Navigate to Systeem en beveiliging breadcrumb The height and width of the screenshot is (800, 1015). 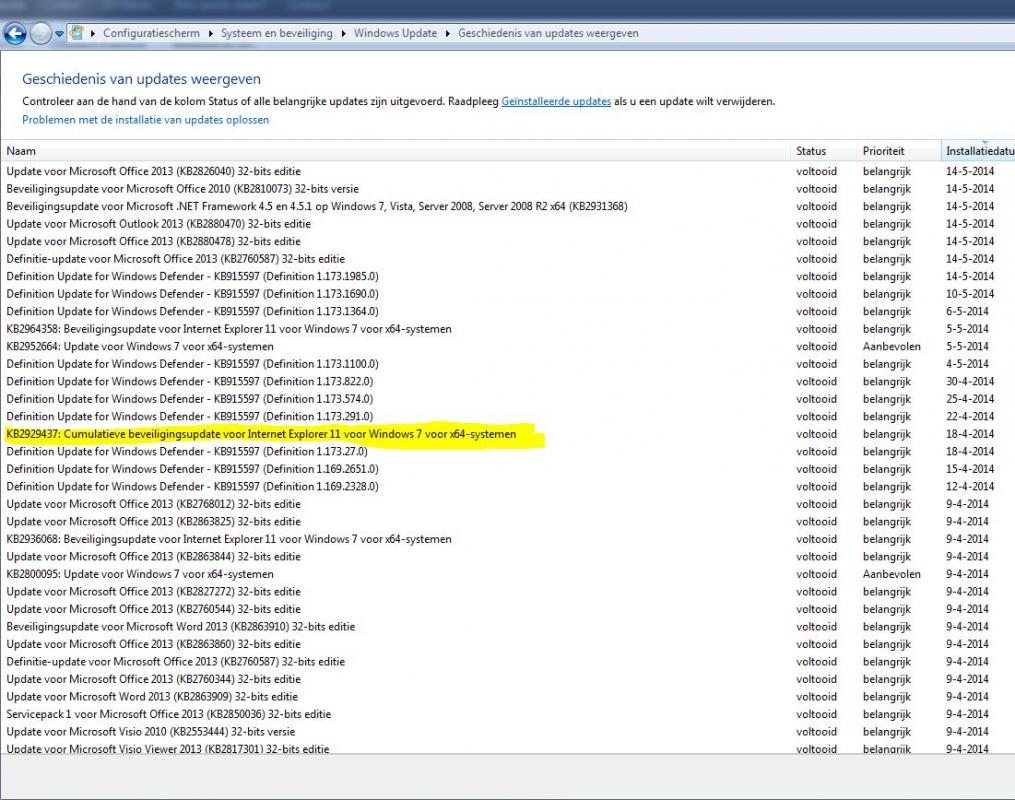[277, 33]
